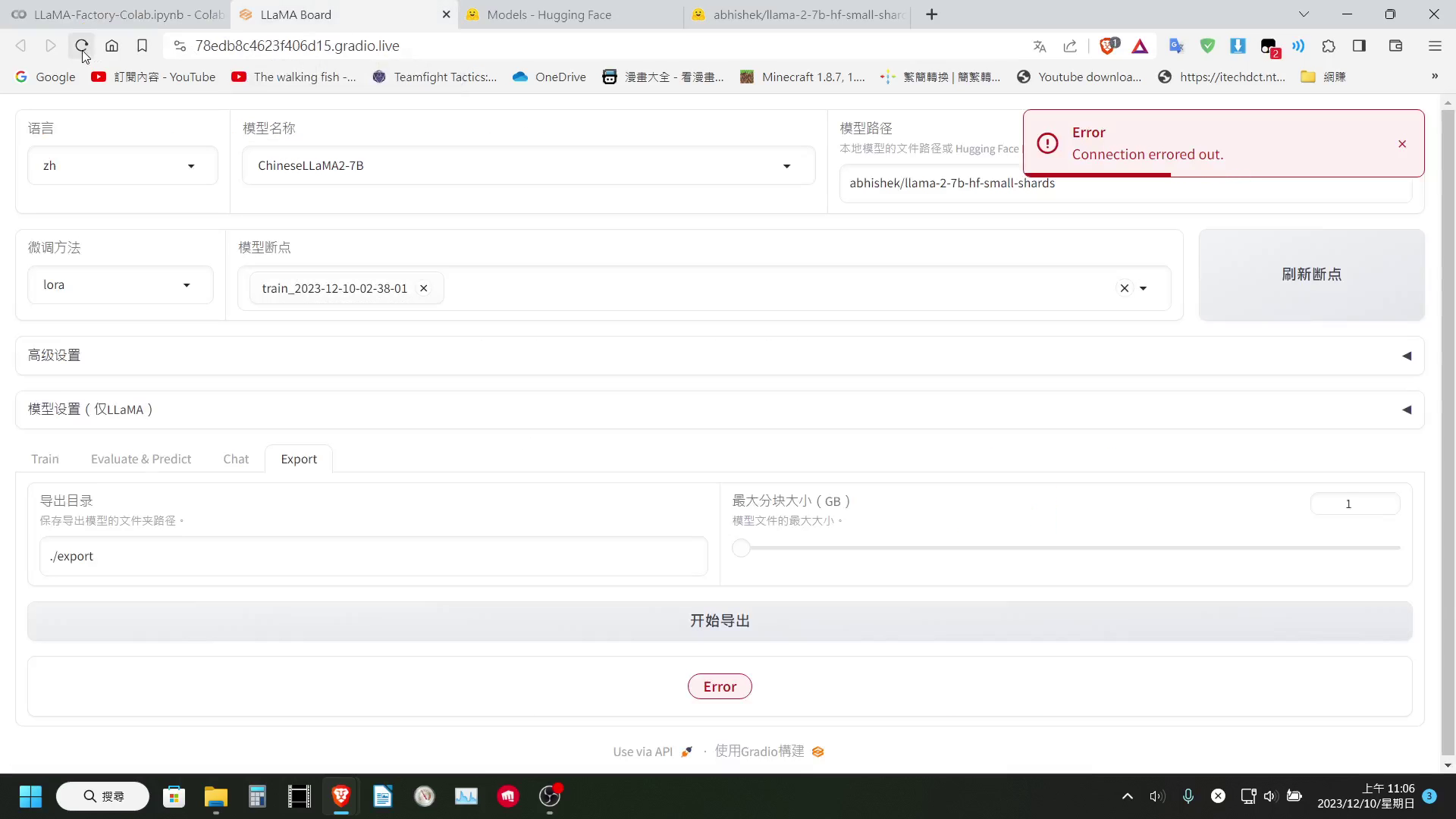Open the microphone tray icon
Viewport: 1456px width, 819px height.
pos(1188,796)
